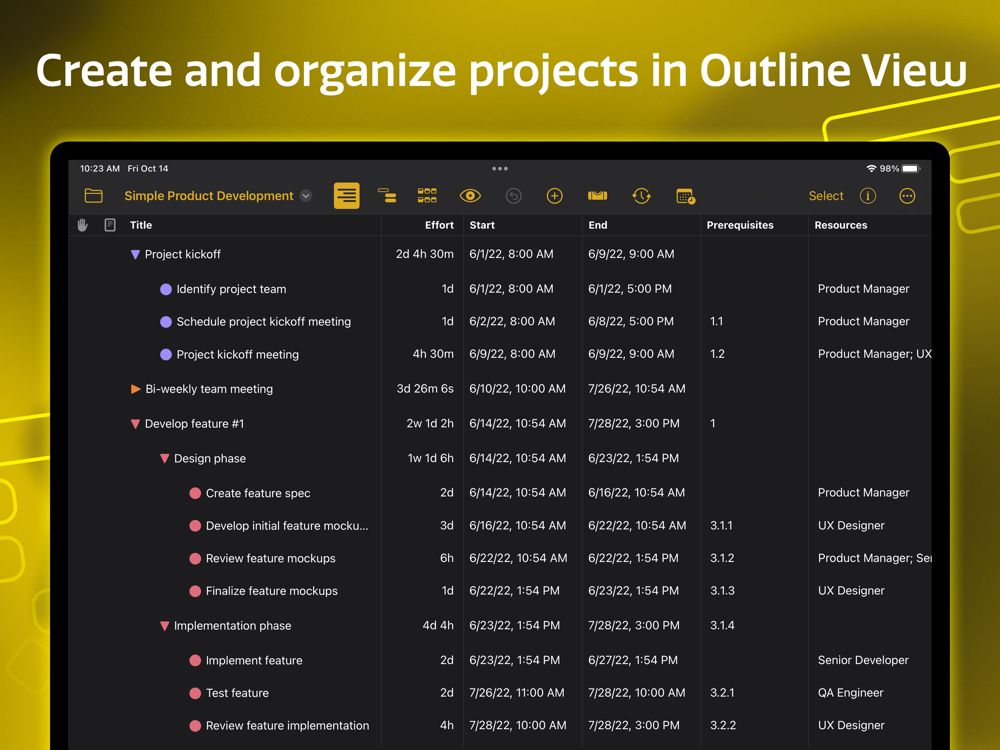Select the Implementation phase group title
Screen dimensions: 1000x750
(x=233, y=626)
